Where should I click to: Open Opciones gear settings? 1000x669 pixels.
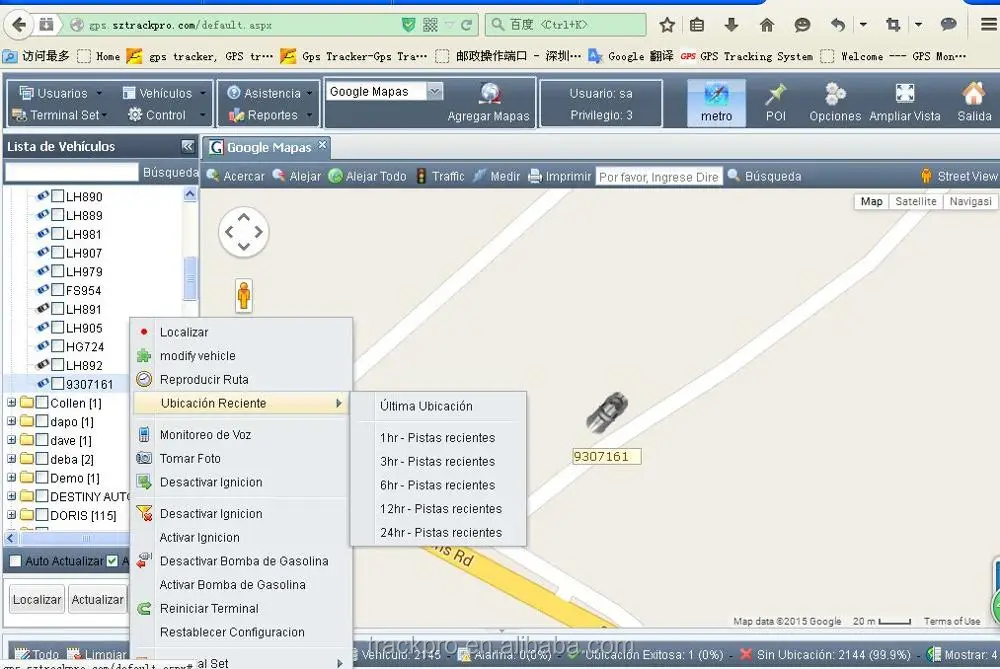point(835,95)
